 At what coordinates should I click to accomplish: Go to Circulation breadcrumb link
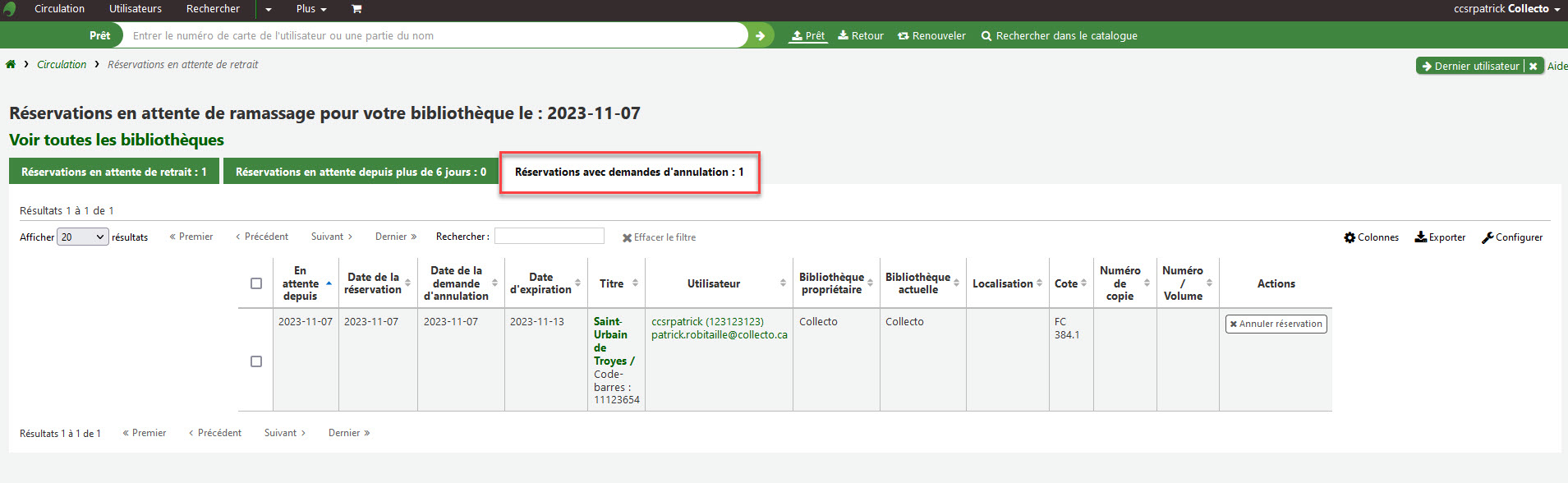[62, 64]
